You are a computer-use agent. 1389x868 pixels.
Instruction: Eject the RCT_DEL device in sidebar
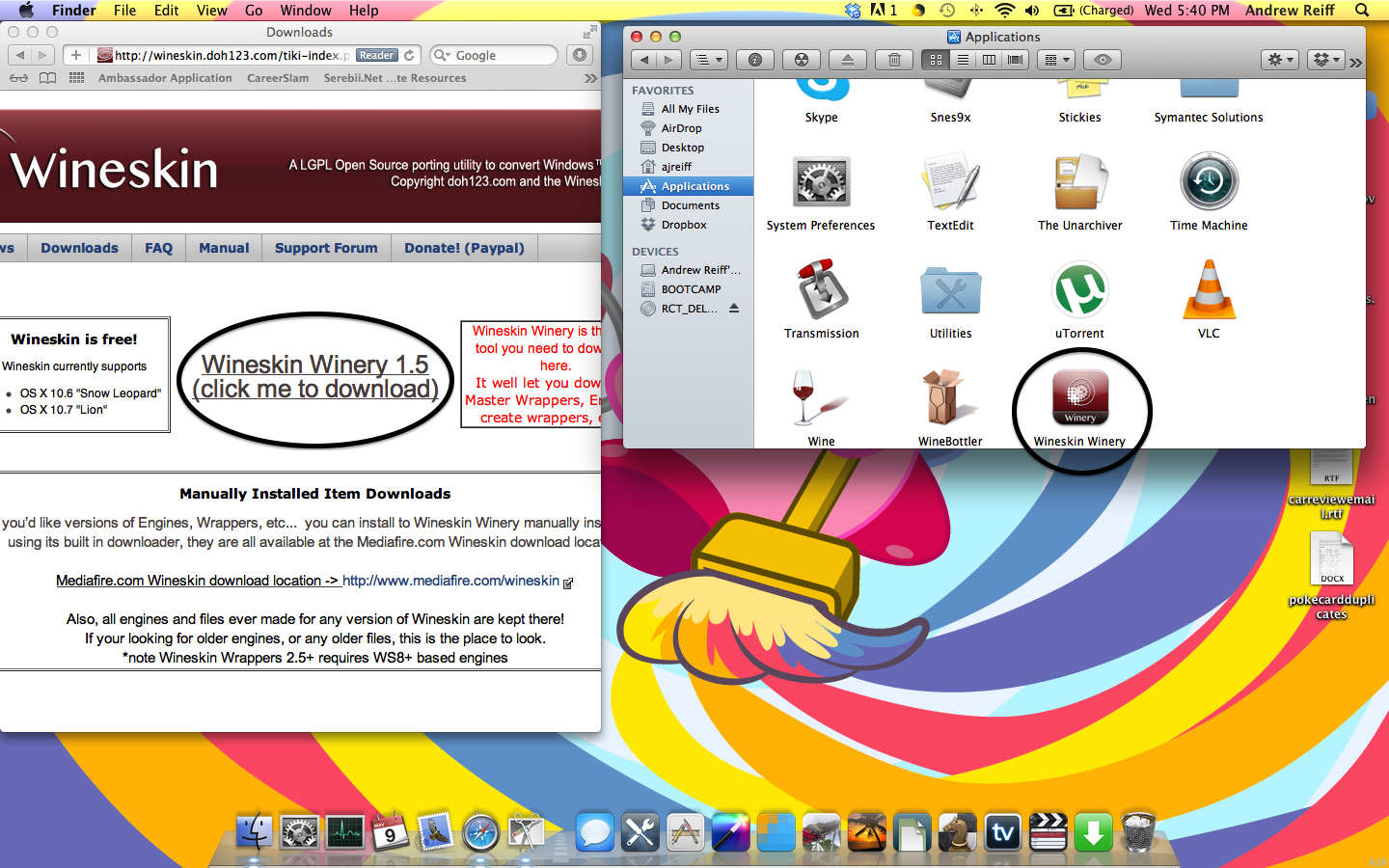pyautogui.click(x=734, y=309)
